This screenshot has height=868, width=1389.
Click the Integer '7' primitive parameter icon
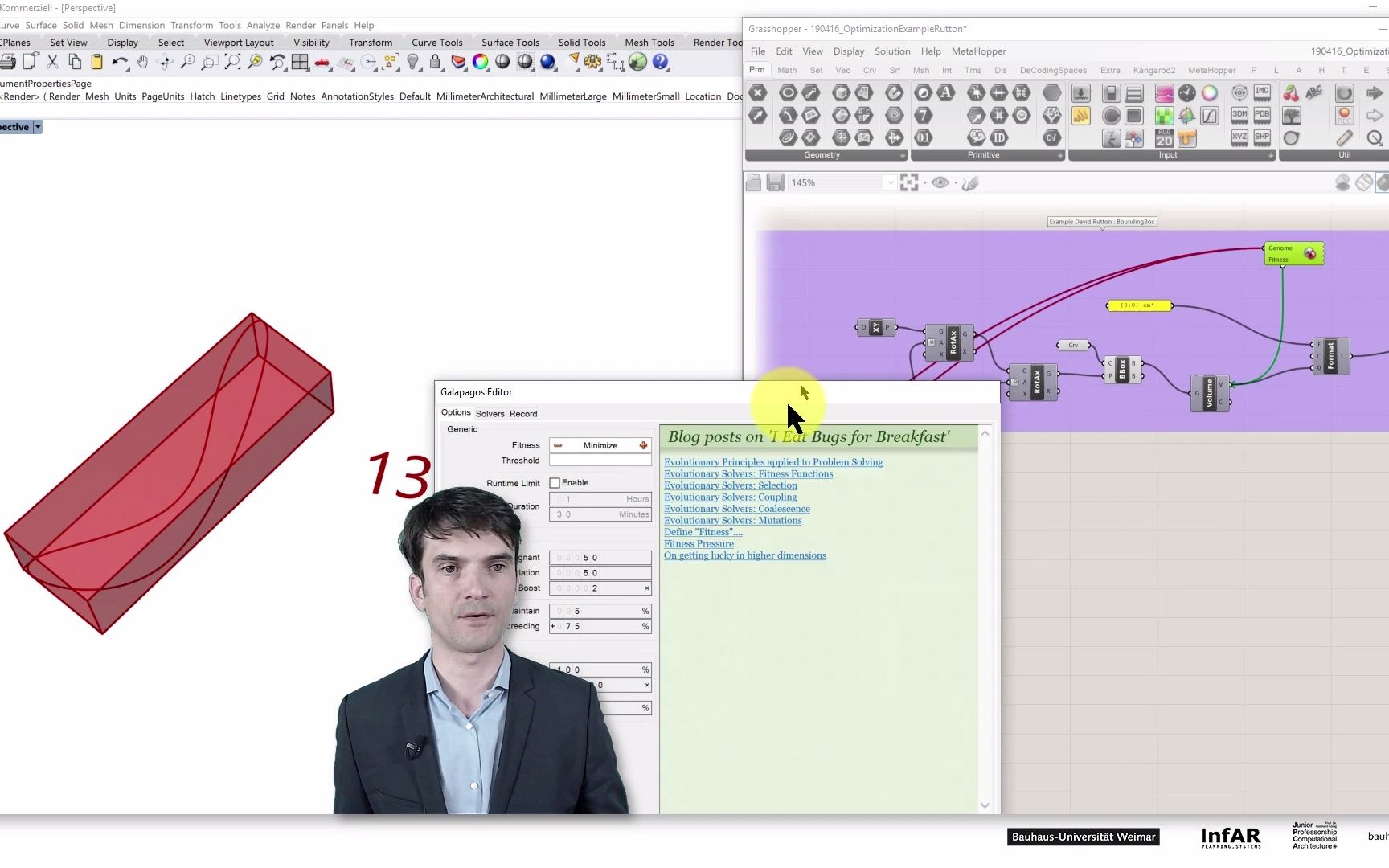(x=924, y=116)
